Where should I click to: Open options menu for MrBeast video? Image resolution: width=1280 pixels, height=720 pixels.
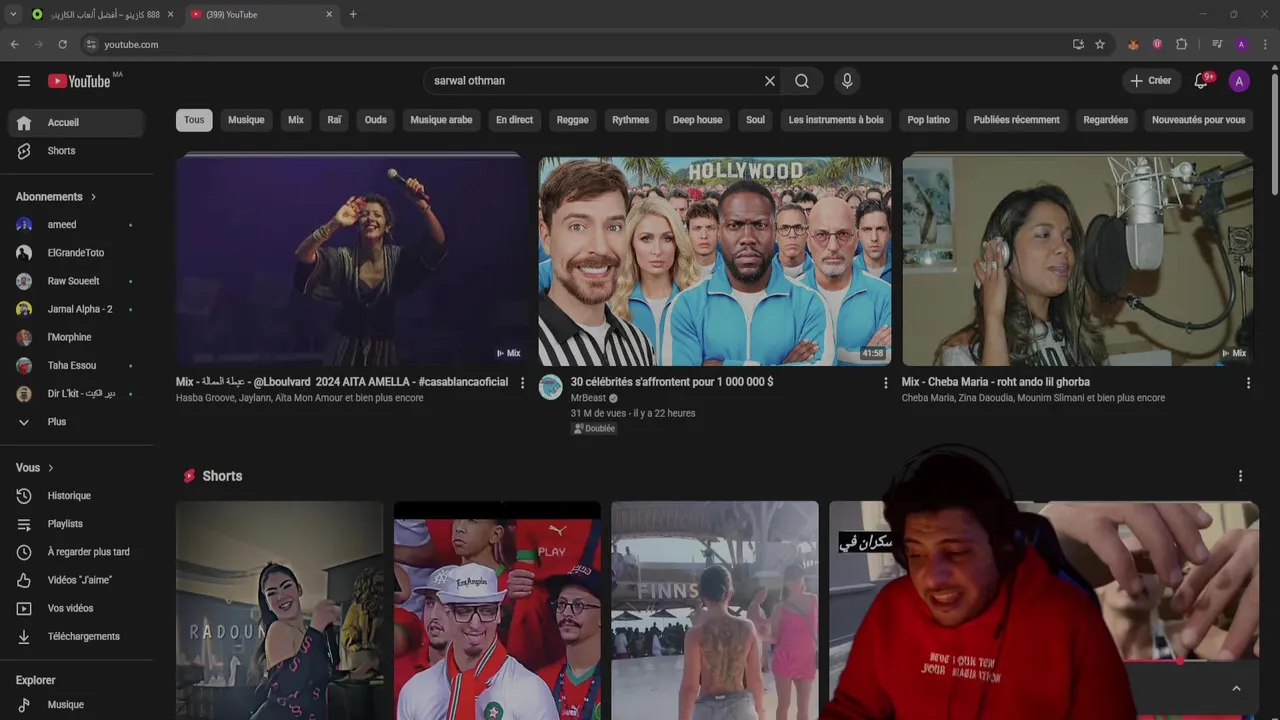(x=885, y=383)
